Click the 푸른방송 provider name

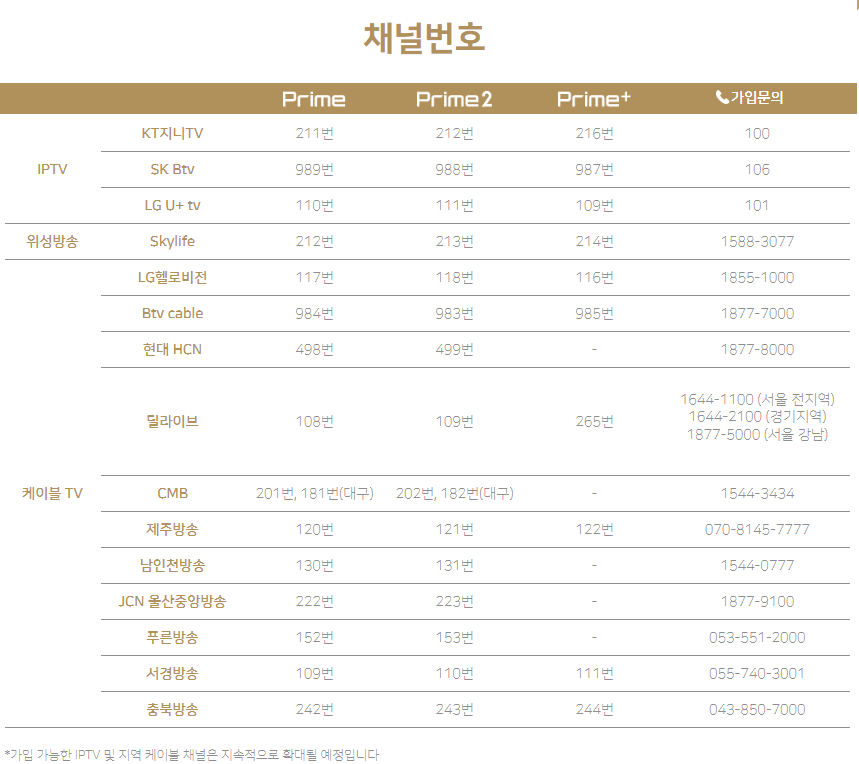(x=172, y=637)
